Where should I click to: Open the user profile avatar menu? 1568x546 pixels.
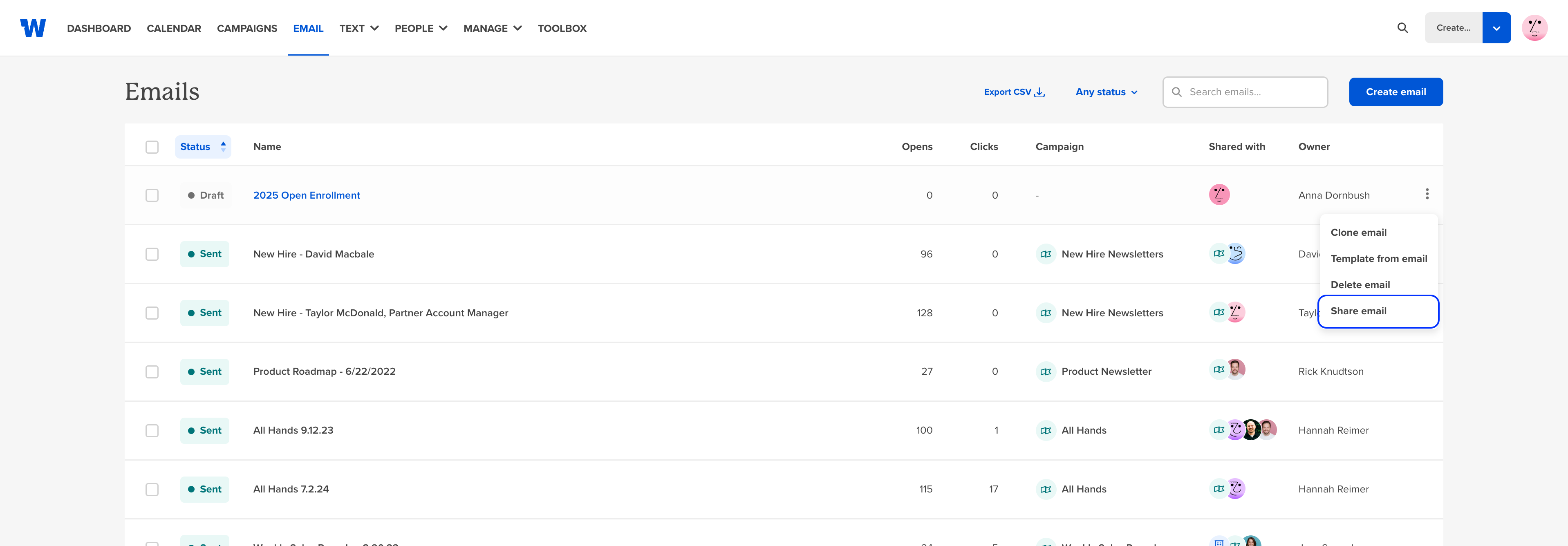tap(1534, 28)
